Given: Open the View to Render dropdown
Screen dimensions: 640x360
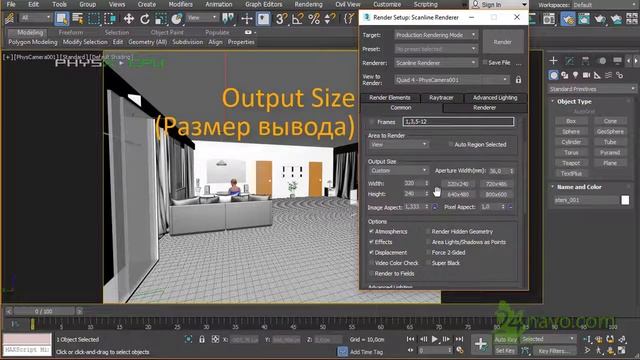Looking at the screenshot, I should 452,80.
